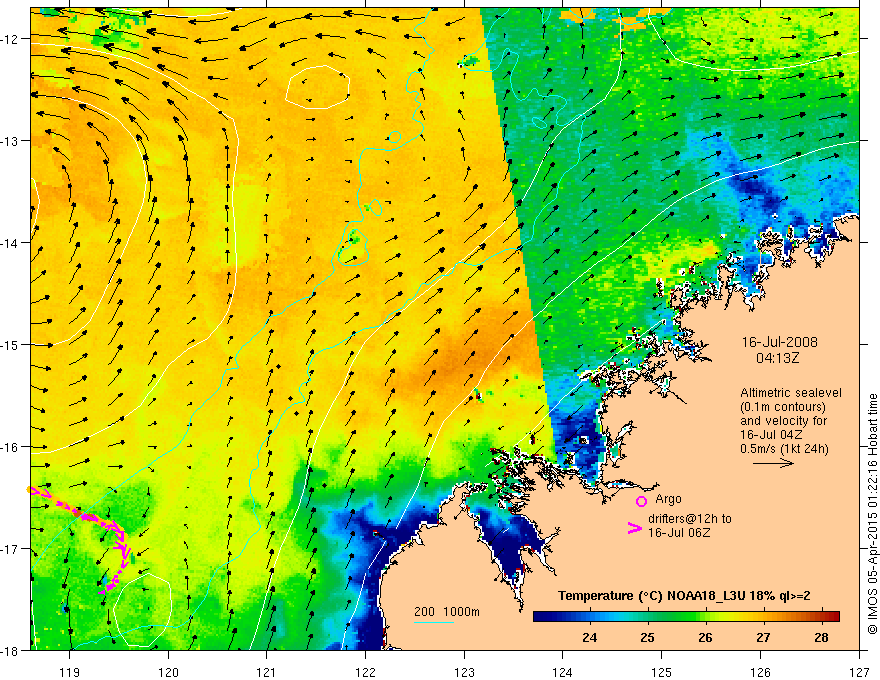Screen dimensions: 880x680
Task: Click the magenta drifter arrowhead legend symbol
Action: click(634, 528)
